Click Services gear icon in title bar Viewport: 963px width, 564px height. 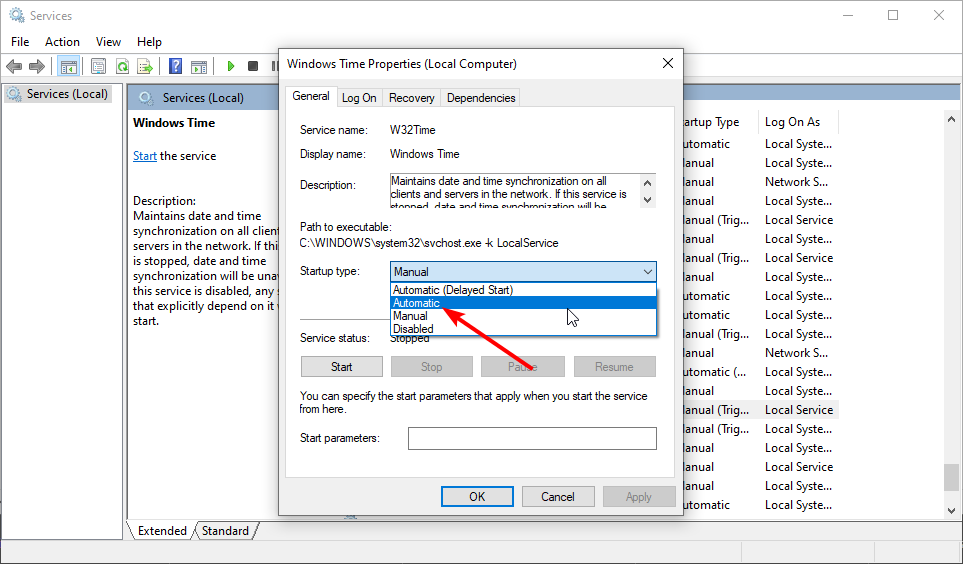point(17,15)
